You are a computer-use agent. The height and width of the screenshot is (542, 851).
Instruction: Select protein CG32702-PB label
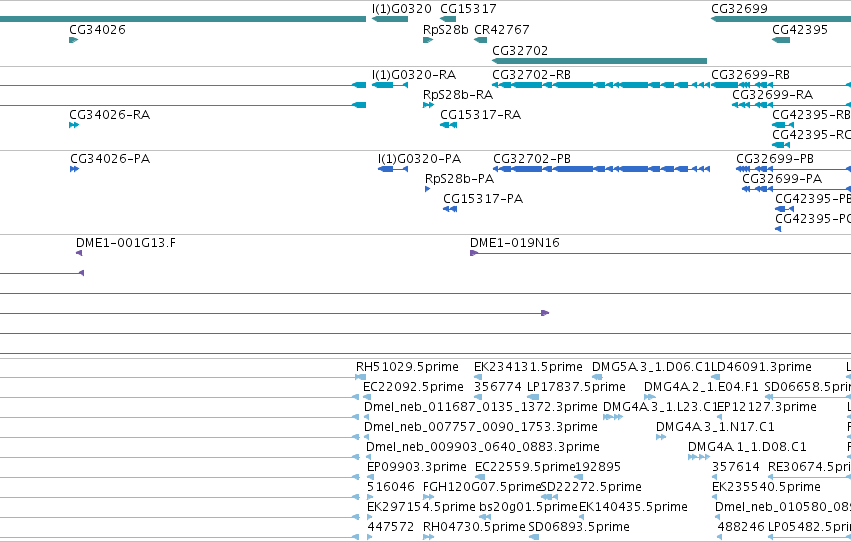click(532, 159)
